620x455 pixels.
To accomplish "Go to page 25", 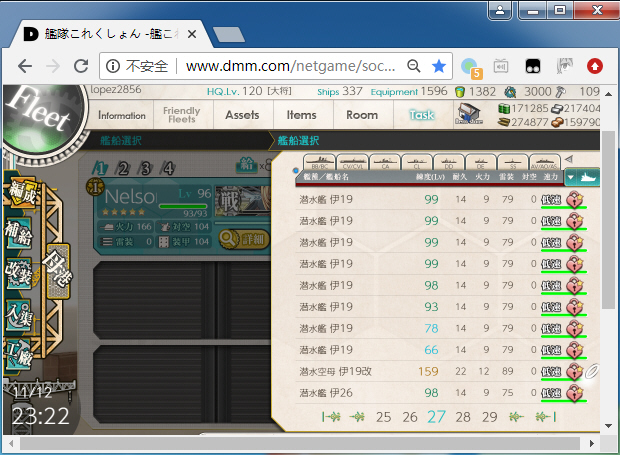I will pos(383,417).
